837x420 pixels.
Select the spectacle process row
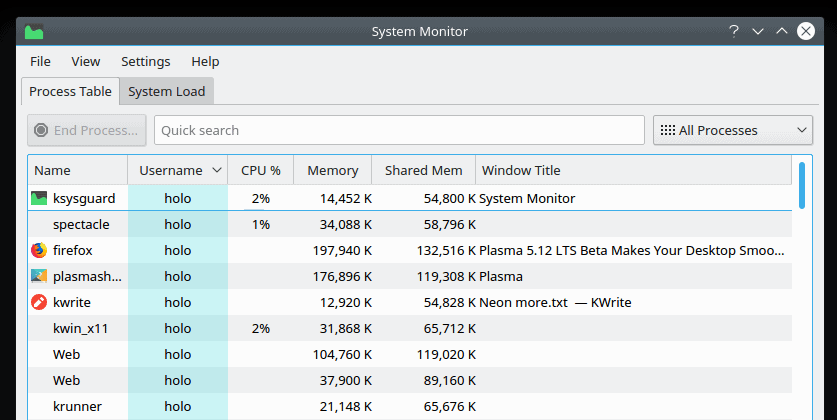[x=410, y=224]
